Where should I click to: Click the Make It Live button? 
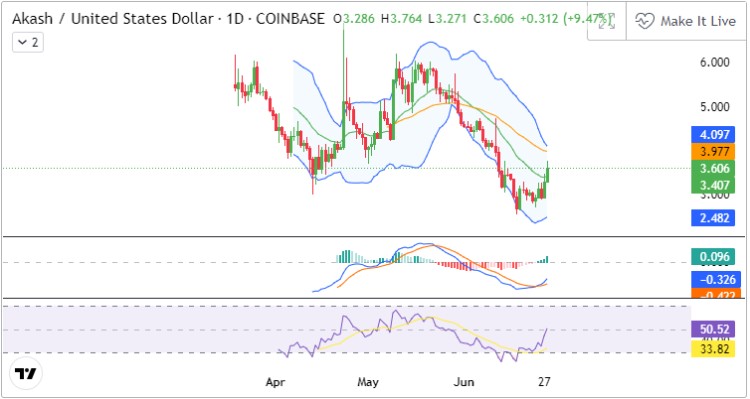tap(686, 21)
